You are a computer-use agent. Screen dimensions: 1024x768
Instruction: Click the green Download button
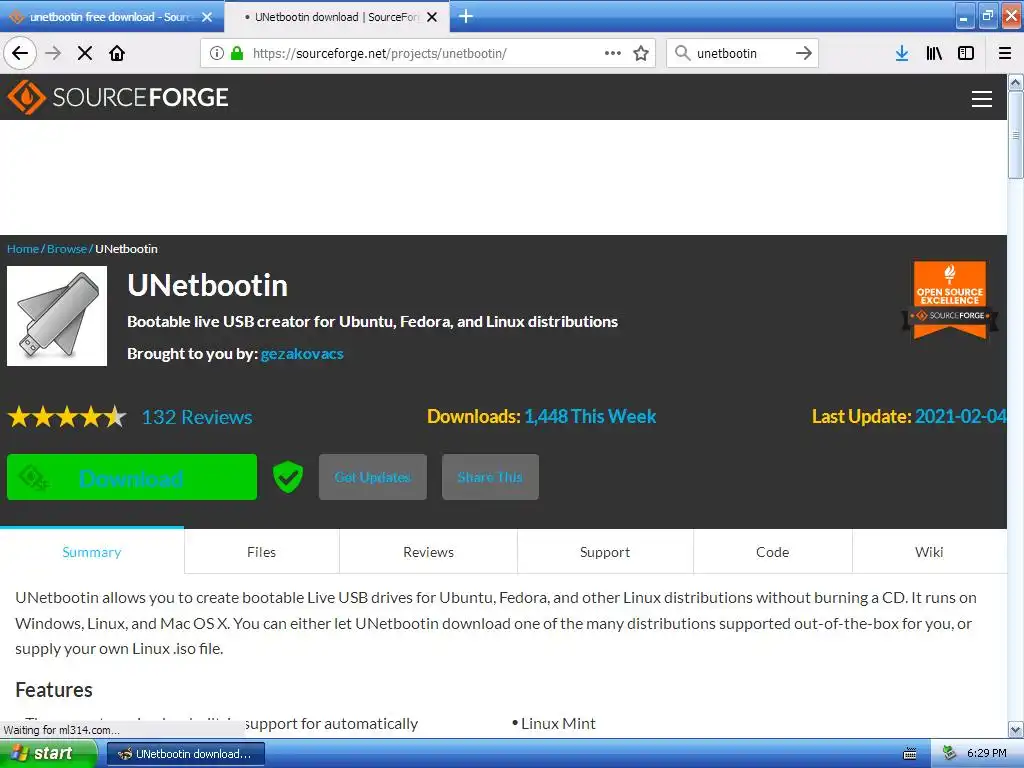132,477
